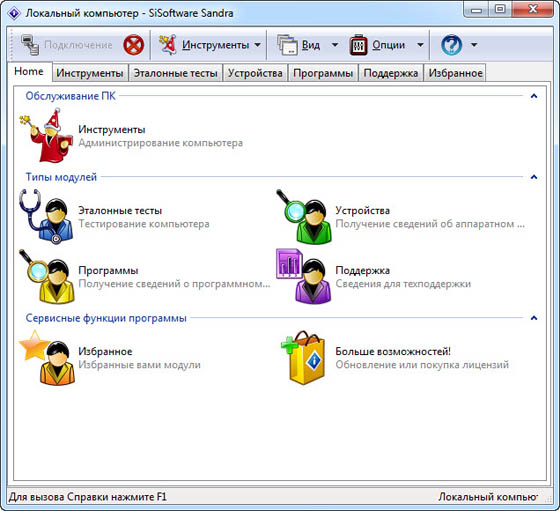Click status bar text 'Для вызова Справки нажмите F1'
560x511 pixels.
(x=88, y=497)
